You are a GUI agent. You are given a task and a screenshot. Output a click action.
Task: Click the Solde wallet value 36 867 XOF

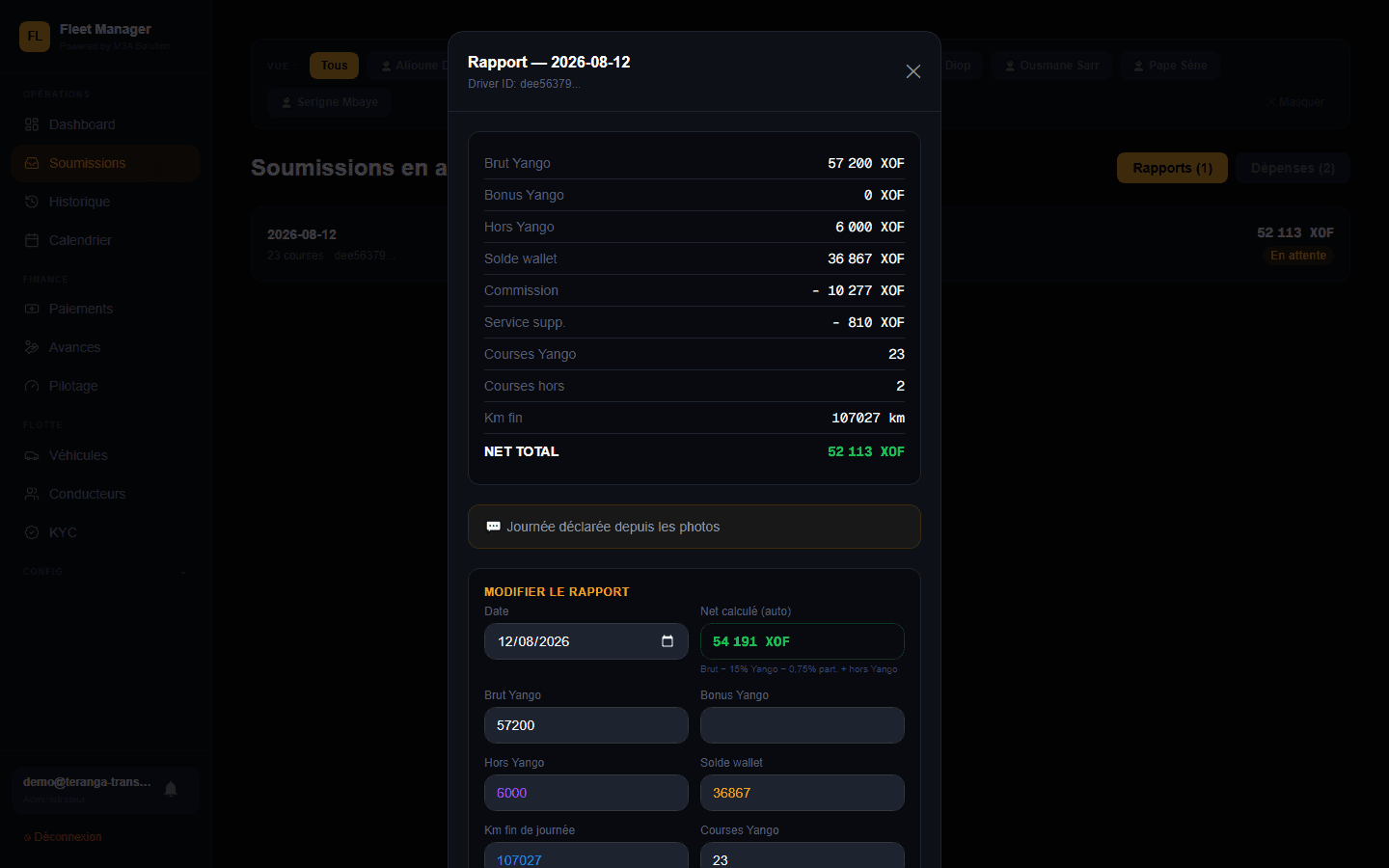(866, 258)
